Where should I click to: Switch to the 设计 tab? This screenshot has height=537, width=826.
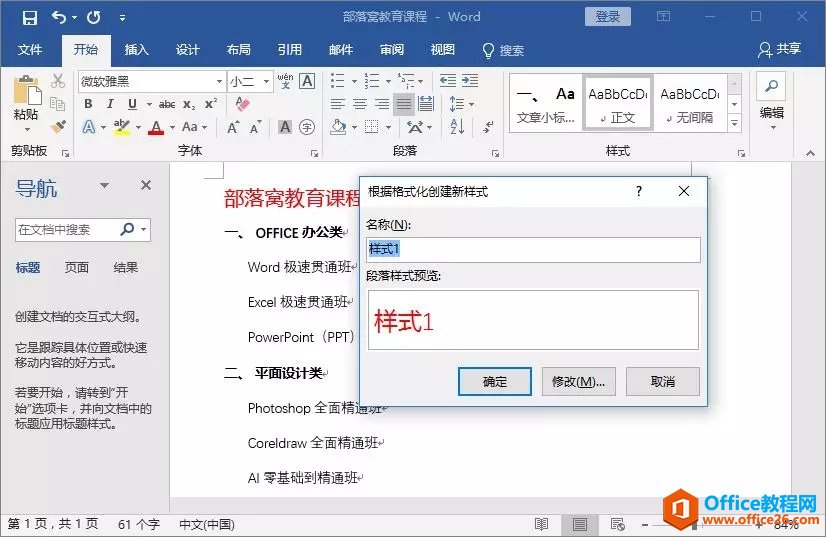[188, 50]
